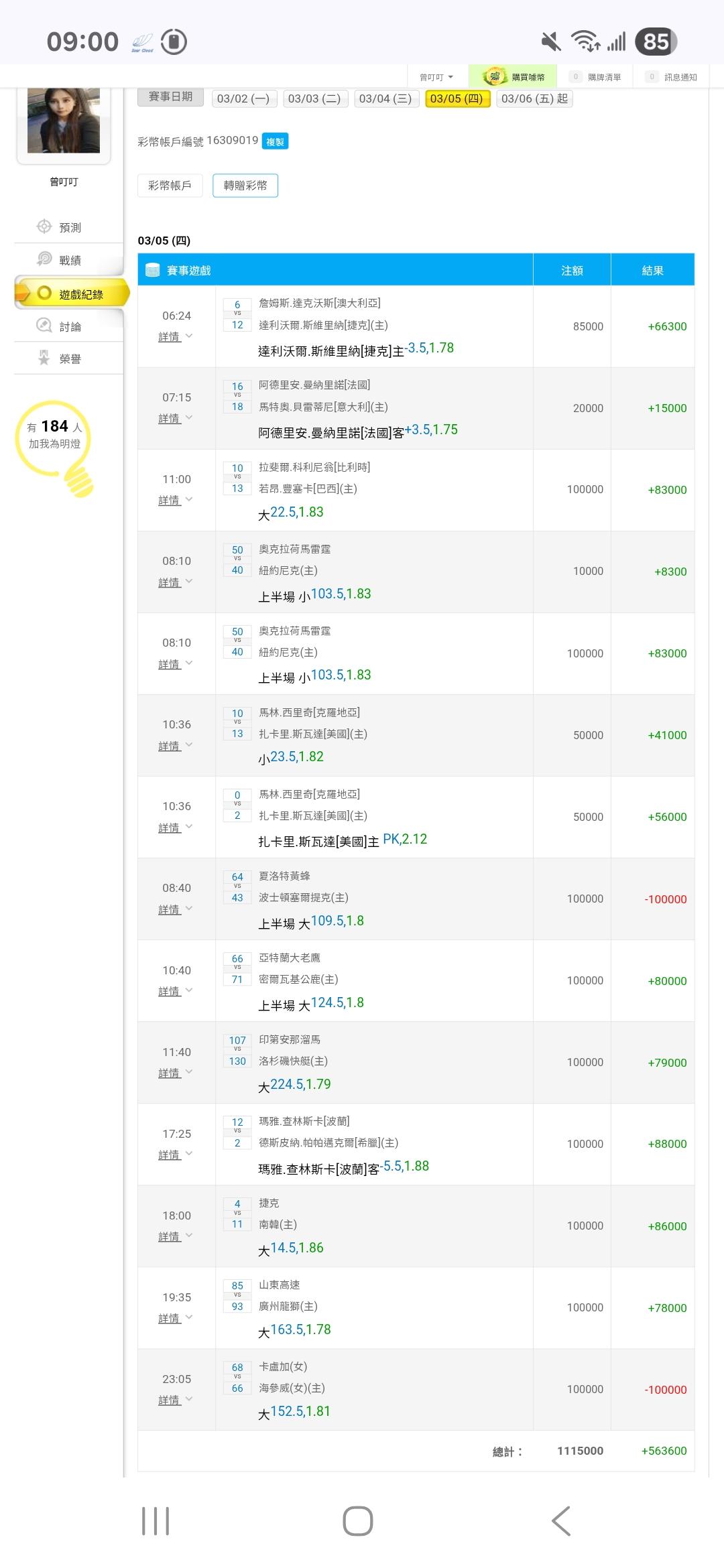Click the 購買噓幣 coin icon
The image size is (724, 1568).
[x=495, y=76]
